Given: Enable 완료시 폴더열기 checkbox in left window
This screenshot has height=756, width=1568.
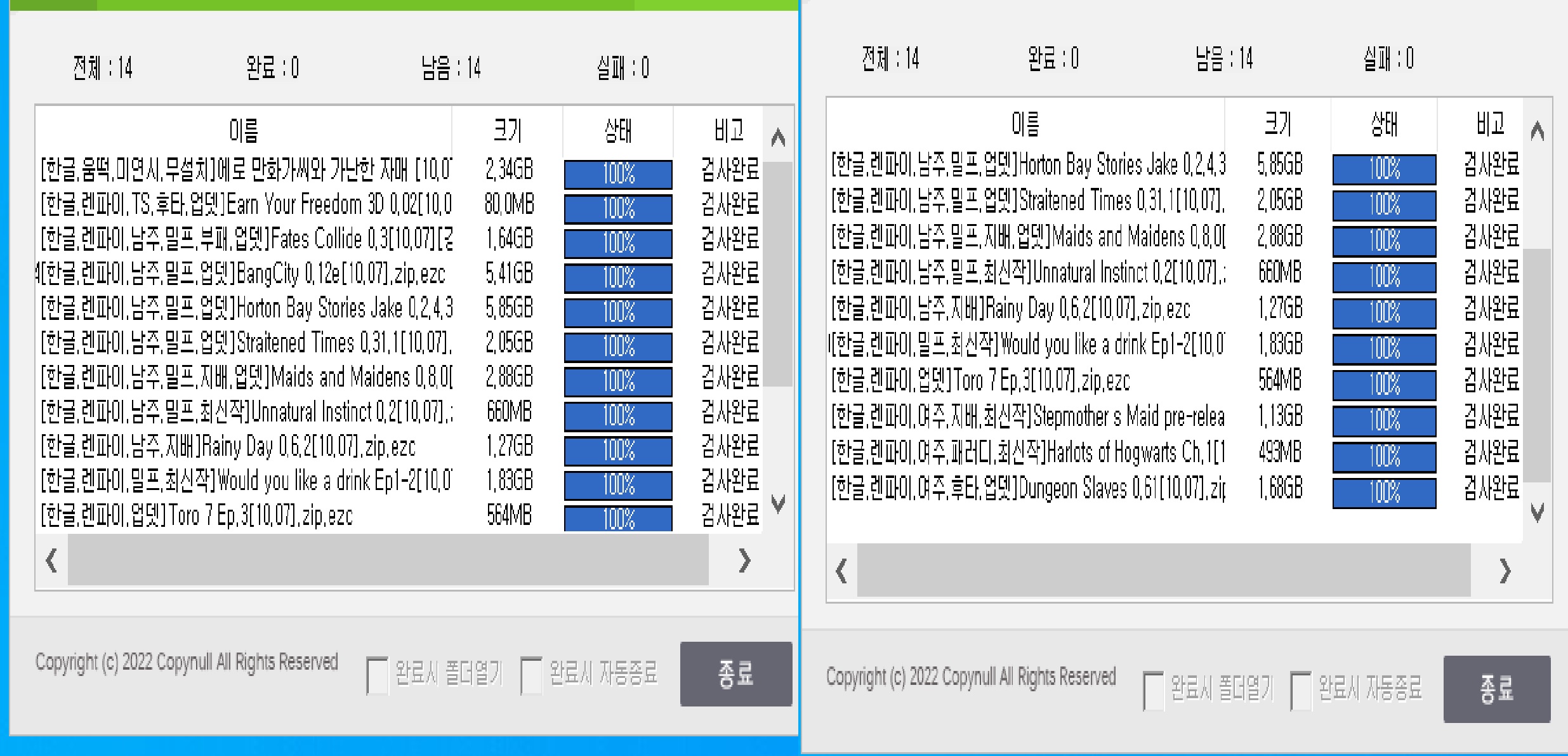Looking at the screenshot, I should 377,675.
